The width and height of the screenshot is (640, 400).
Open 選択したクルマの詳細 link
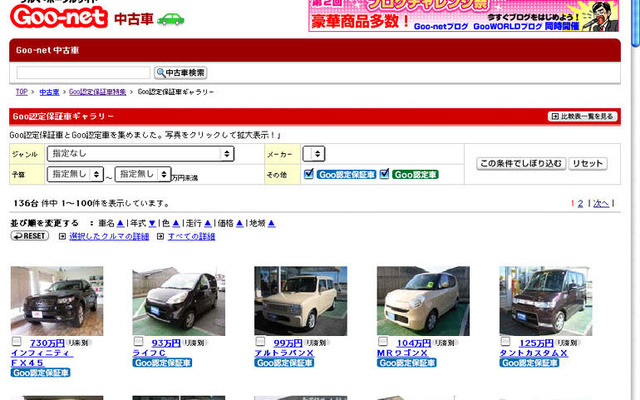109,236
